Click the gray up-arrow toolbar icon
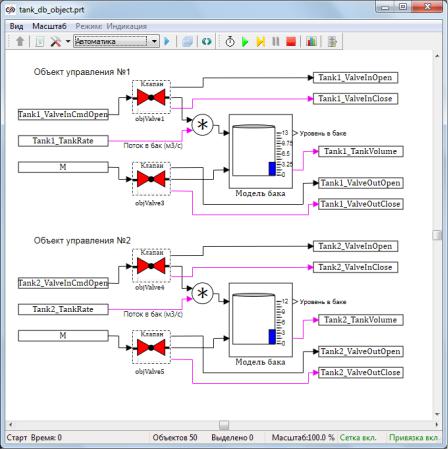Image resolution: width=448 pixels, height=449 pixels. (20, 41)
